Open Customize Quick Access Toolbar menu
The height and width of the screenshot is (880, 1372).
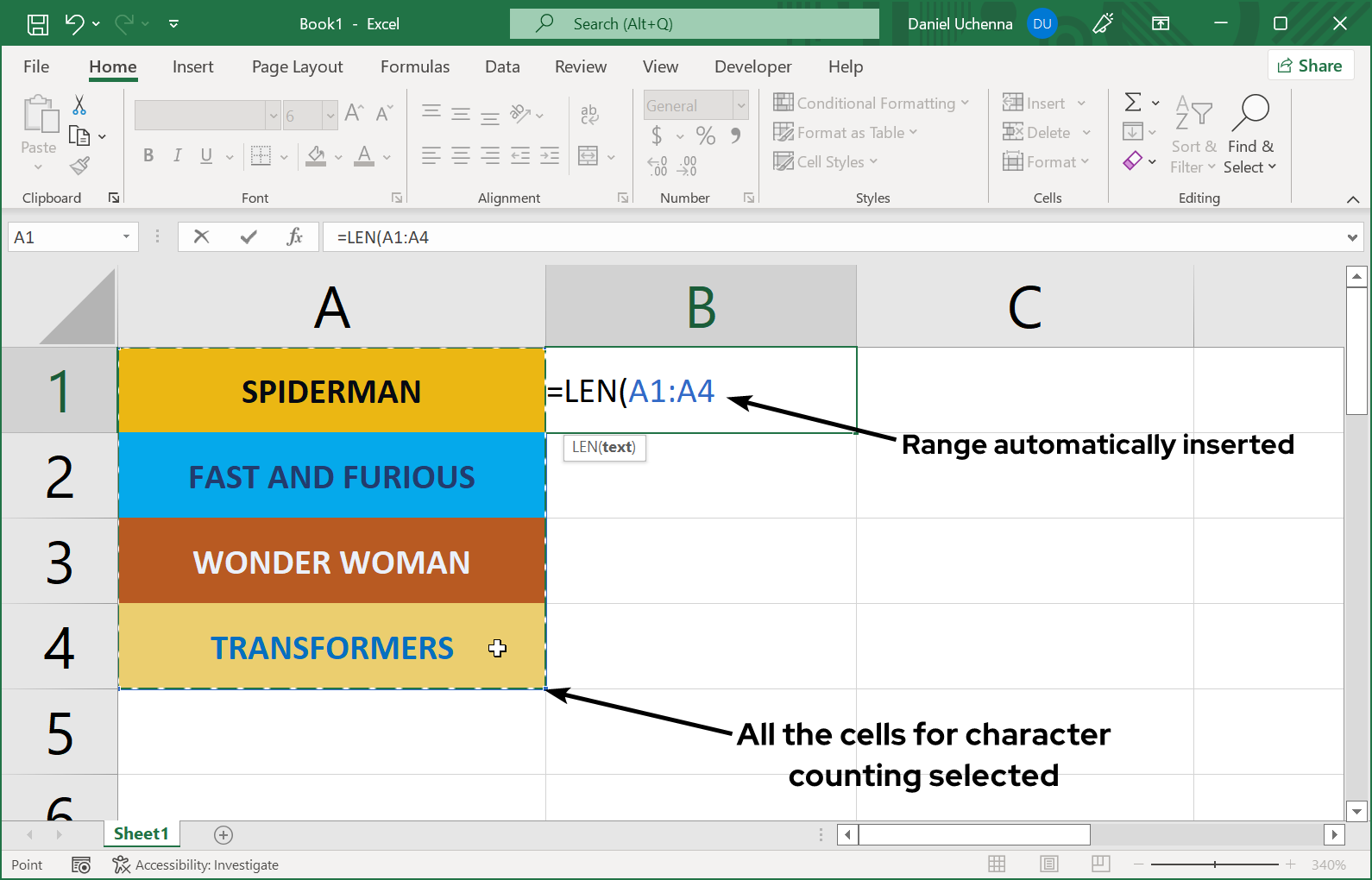[173, 24]
